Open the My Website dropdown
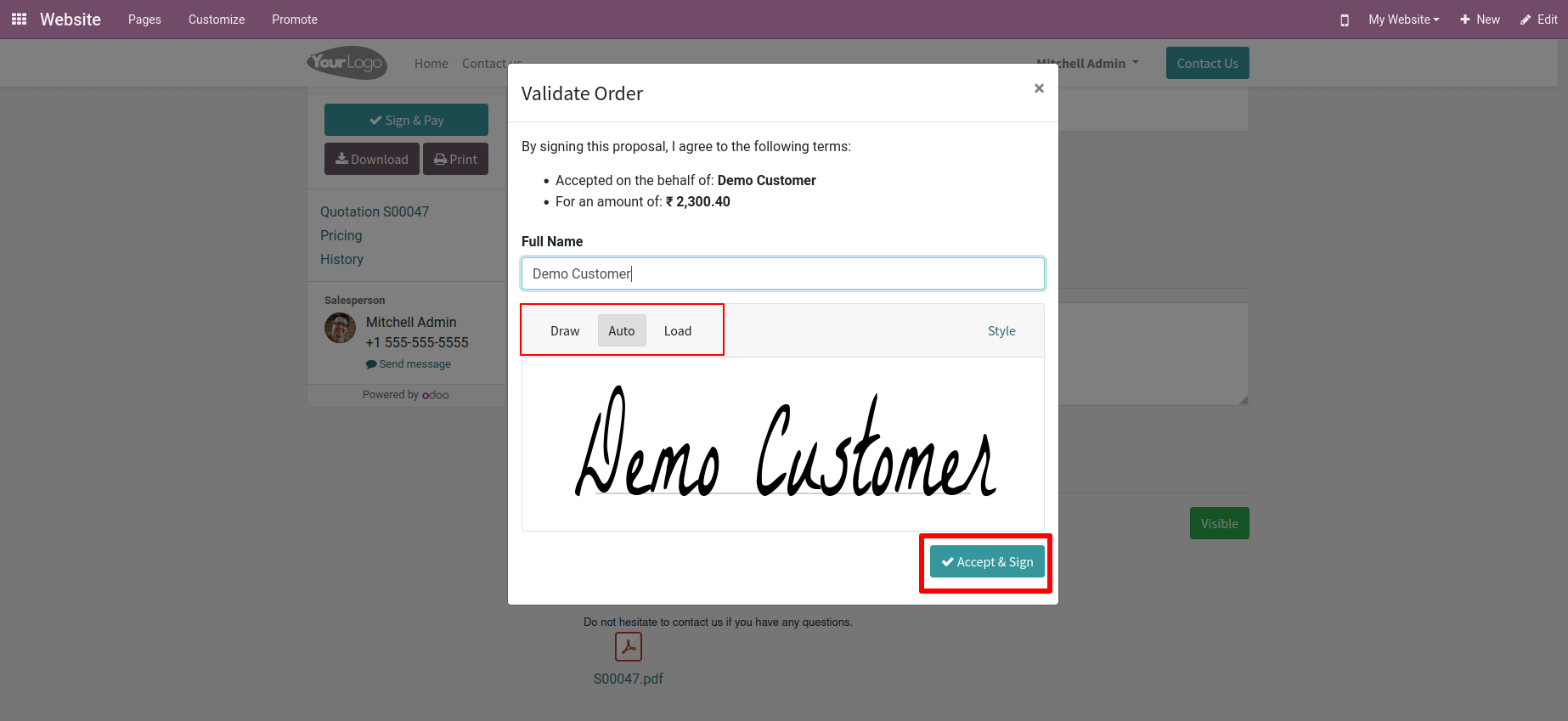This screenshot has height=721, width=1568. (x=1404, y=20)
